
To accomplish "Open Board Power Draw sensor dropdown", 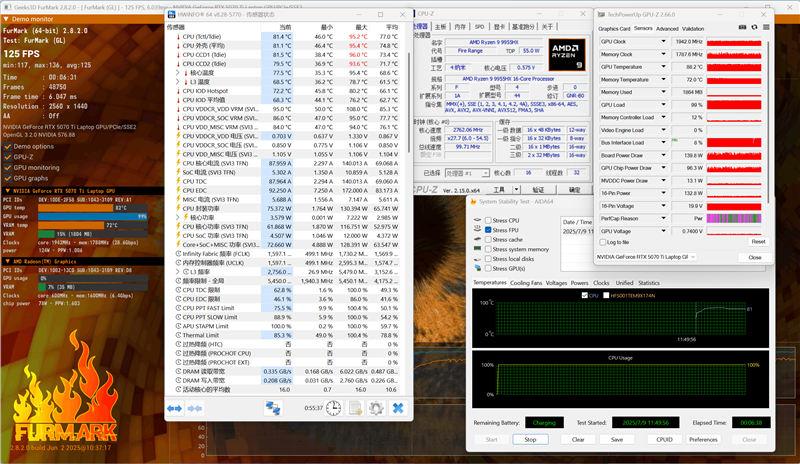I will point(663,155).
